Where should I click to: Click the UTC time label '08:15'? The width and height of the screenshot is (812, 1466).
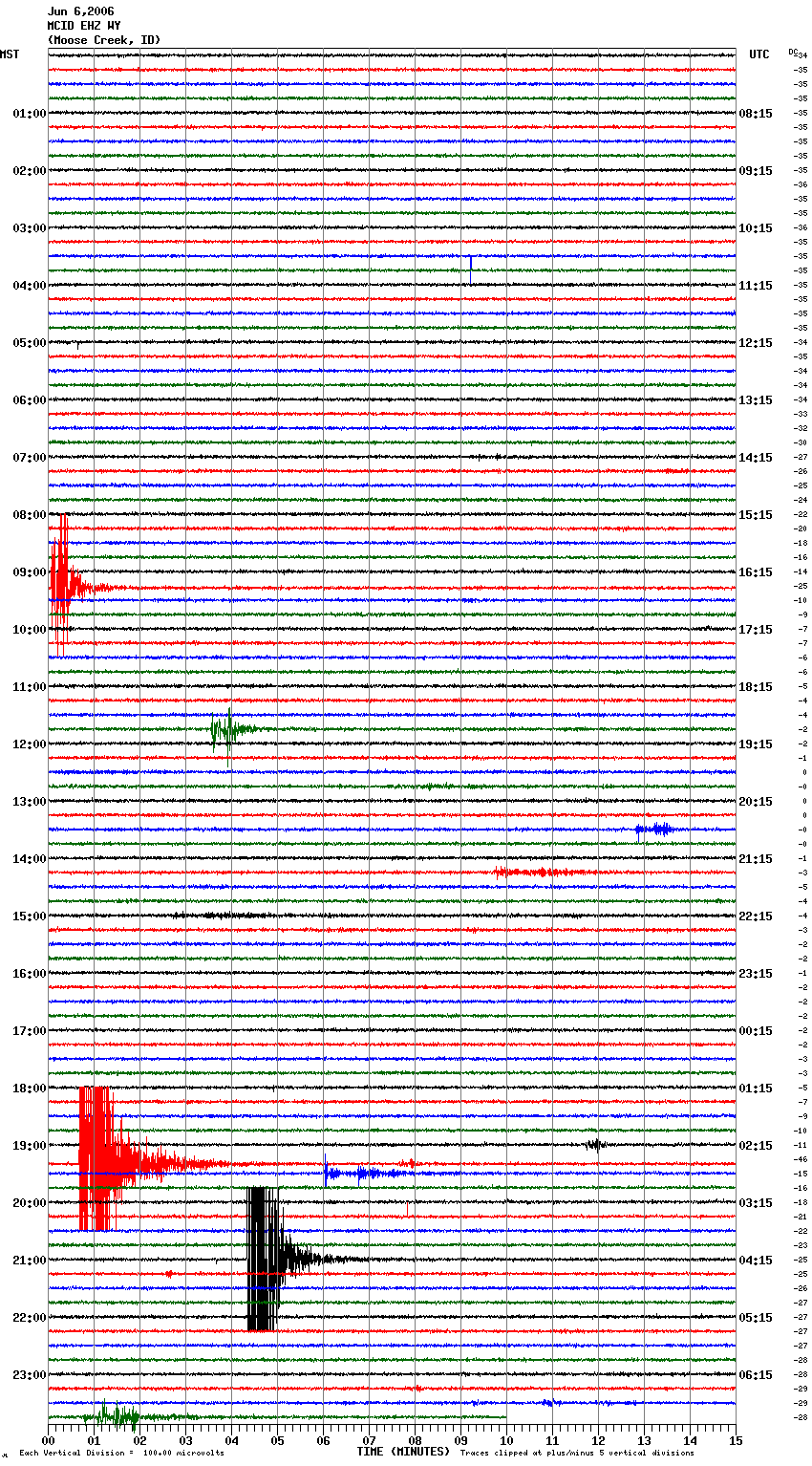(x=756, y=114)
